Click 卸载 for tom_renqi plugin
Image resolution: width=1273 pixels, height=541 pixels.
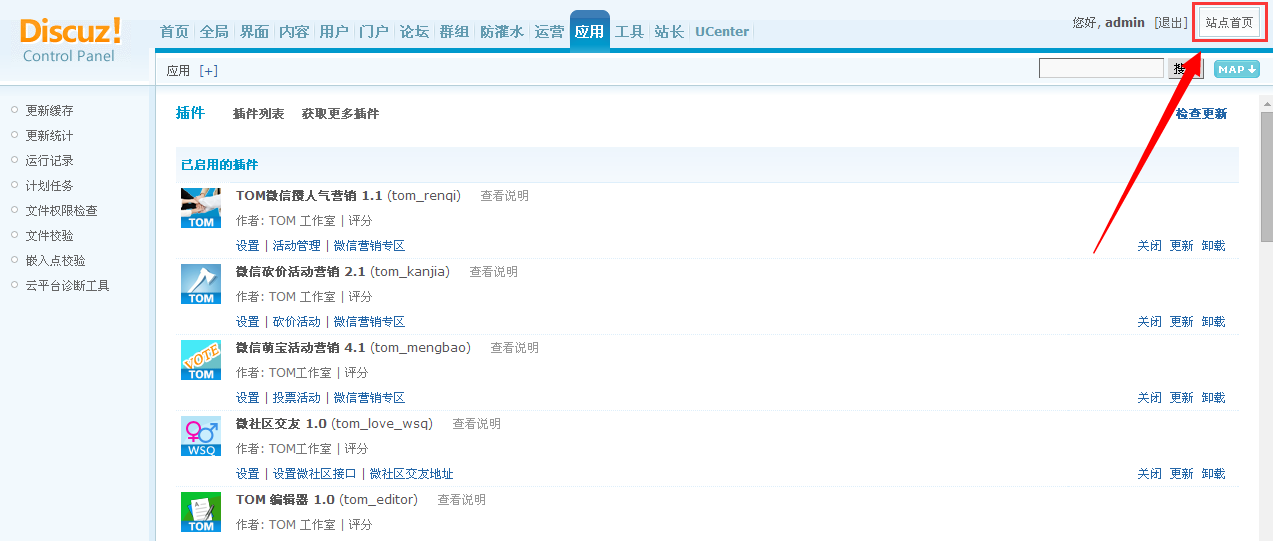(x=1213, y=246)
